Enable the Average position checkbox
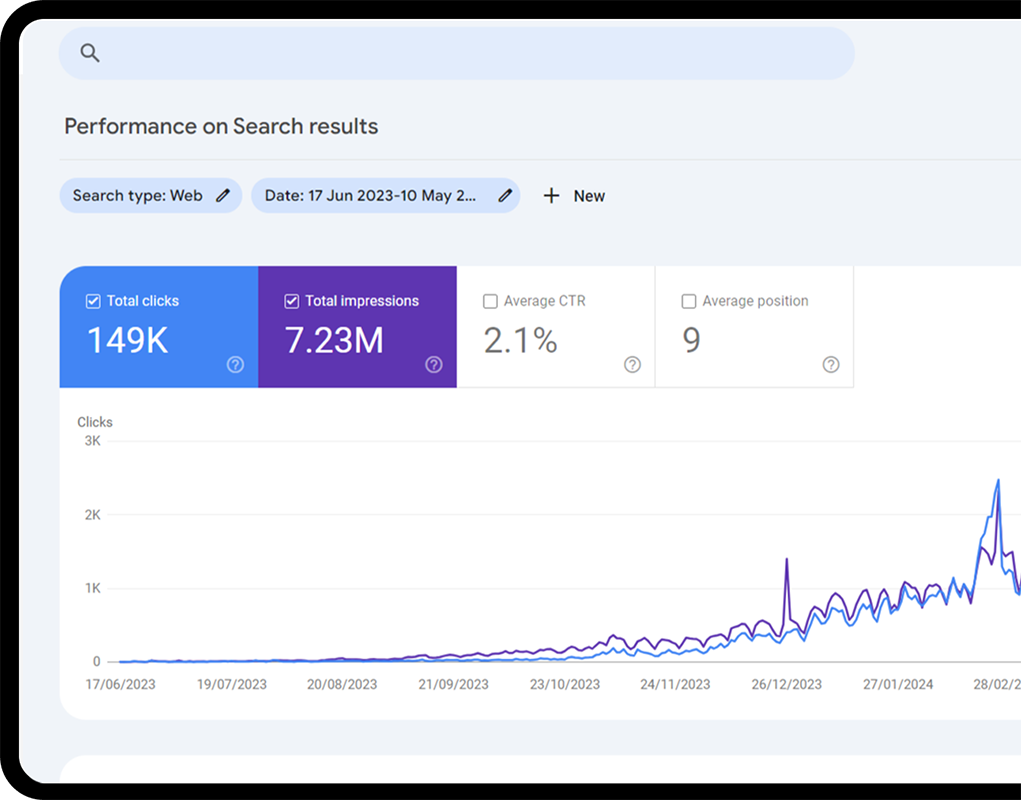The image size is (1021, 800). tap(689, 300)
